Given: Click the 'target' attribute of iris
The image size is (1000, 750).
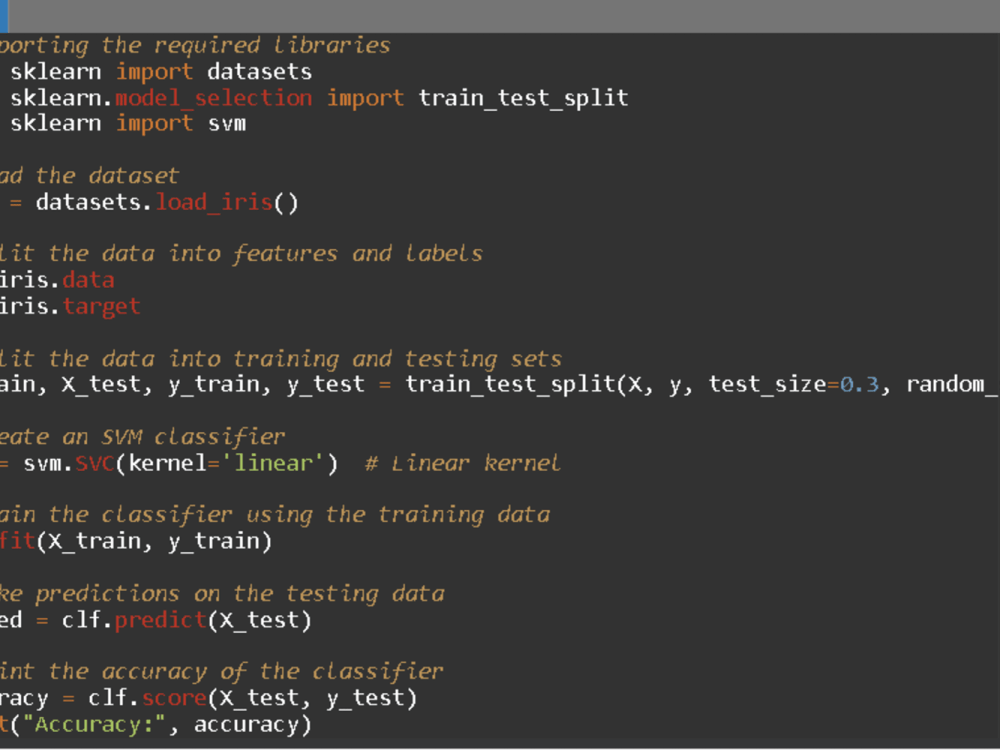Looking at the screenshot, I should [101, 307].
